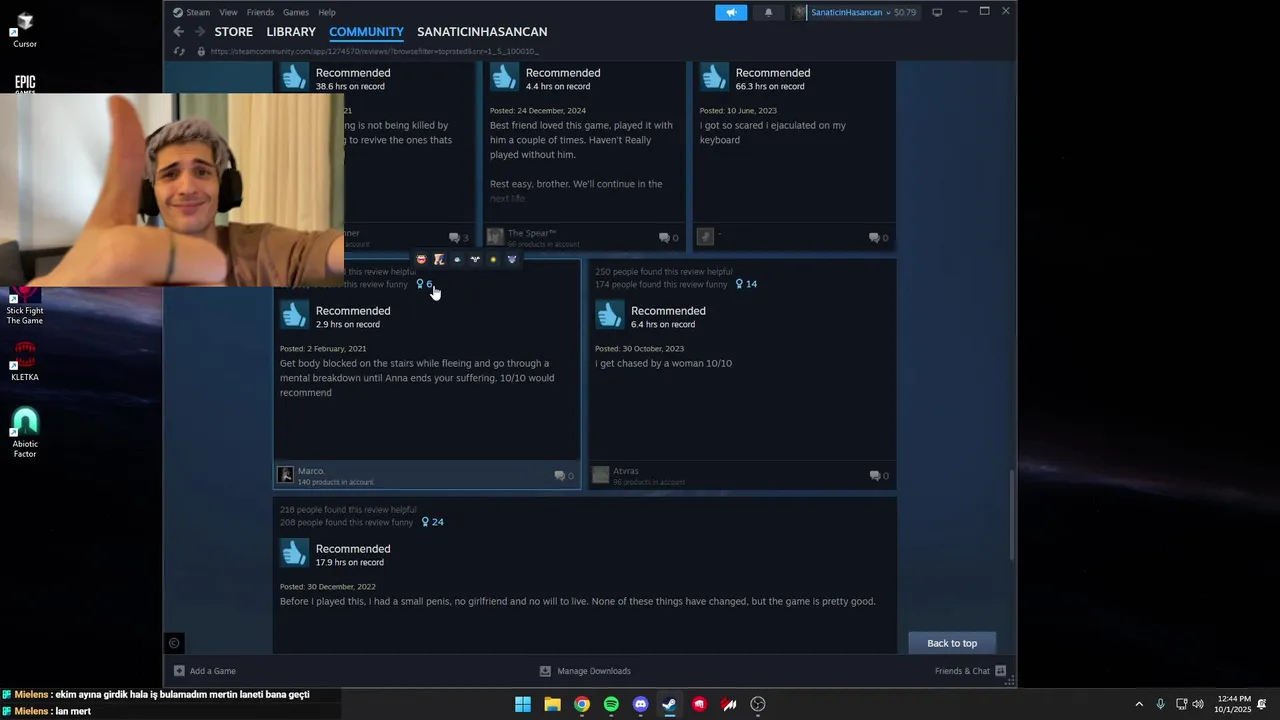Click the thumbs-up icon on 38.6 hrs review
This screenshot has height=720, width=1280.
tap(294, 77)
